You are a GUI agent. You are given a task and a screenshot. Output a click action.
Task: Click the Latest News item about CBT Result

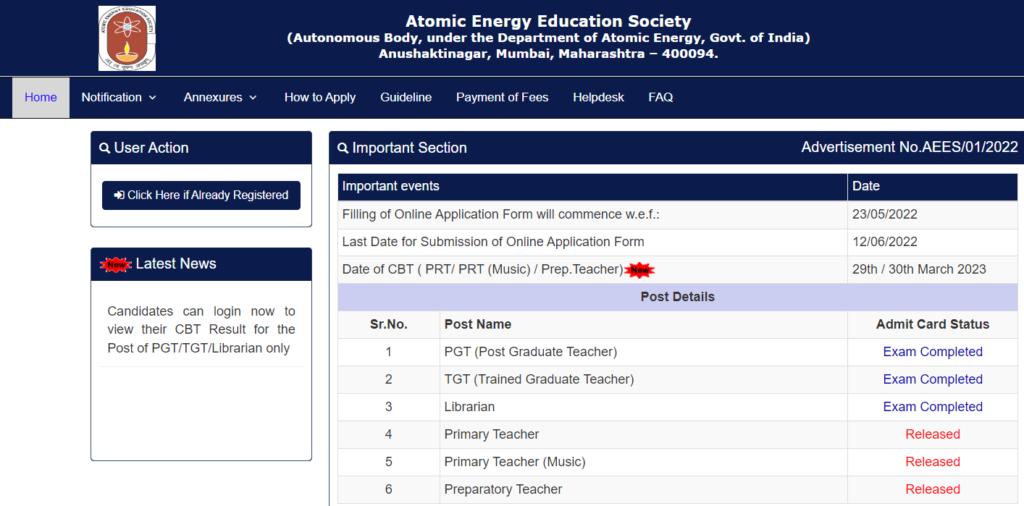click(x=201, y=330)
